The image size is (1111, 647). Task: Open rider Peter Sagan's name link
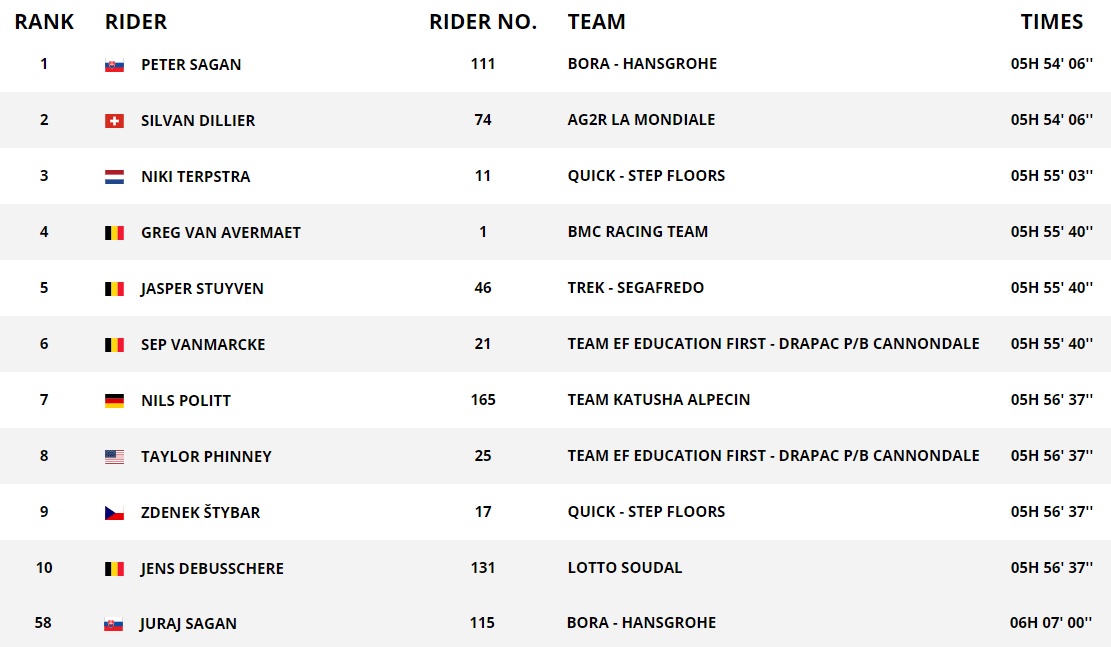click(x=191, y=65)
